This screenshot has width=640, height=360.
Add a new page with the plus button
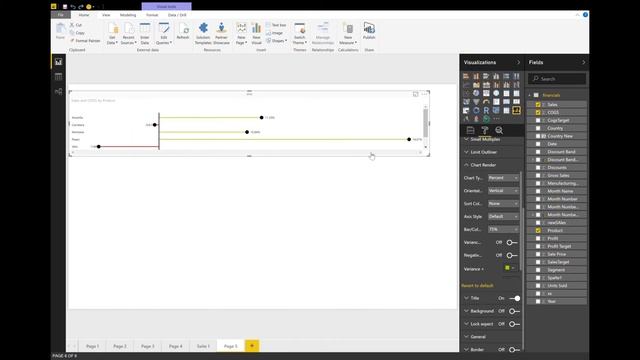[x=252, y=346]
